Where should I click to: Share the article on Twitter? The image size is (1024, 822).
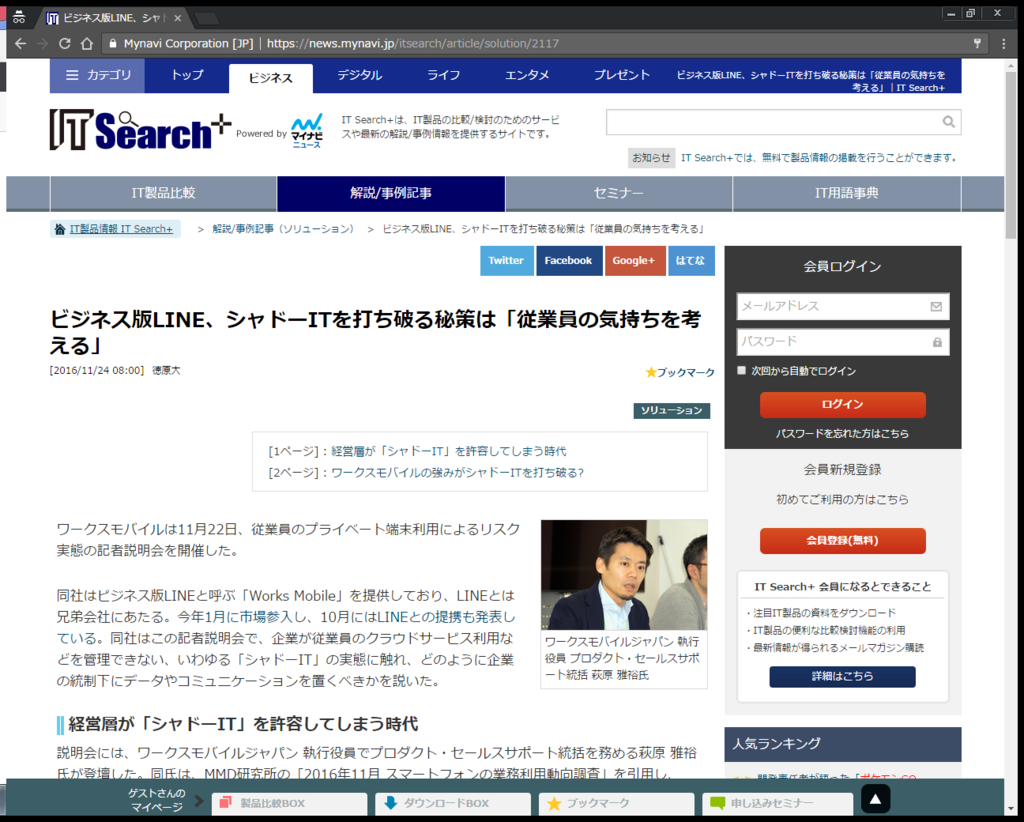(507, 261)
